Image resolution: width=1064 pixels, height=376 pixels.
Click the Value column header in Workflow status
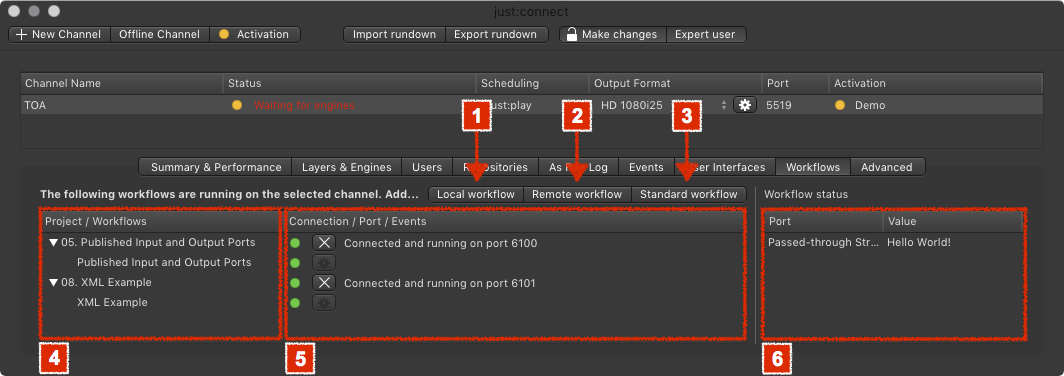pos(953,221)
